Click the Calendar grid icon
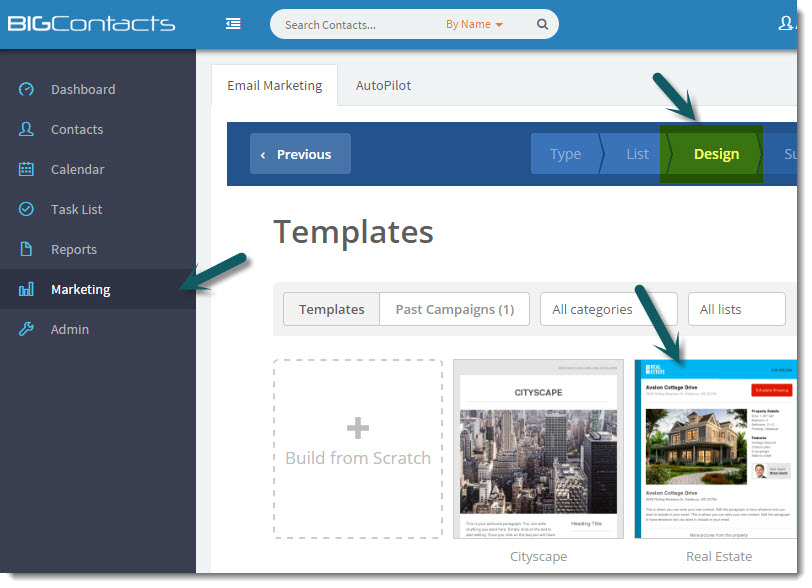 [x=26, y=169]
